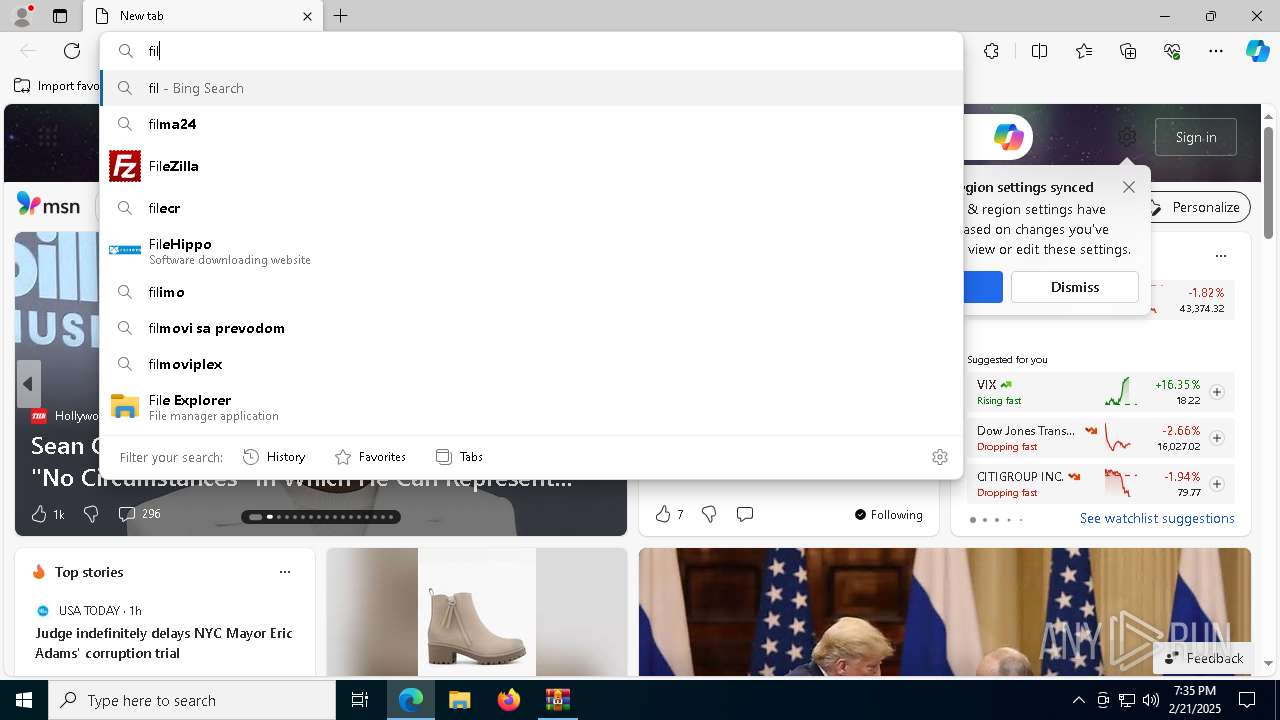Open Top stories more options
1280x720 pixels.
click(x=285, y=572)
